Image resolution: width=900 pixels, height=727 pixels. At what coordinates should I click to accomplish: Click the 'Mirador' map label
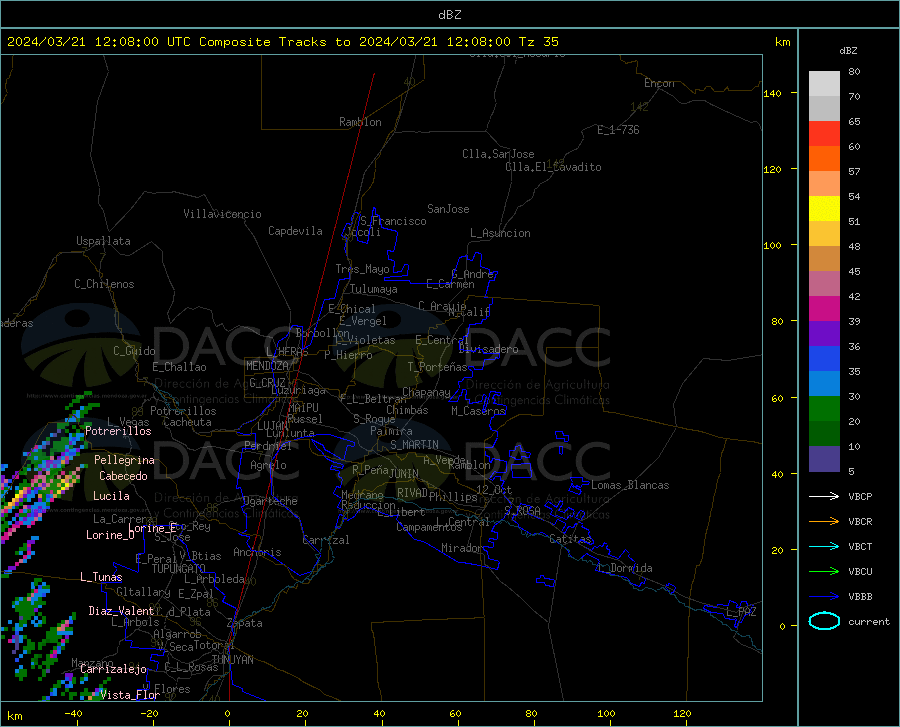pos(462,548)
